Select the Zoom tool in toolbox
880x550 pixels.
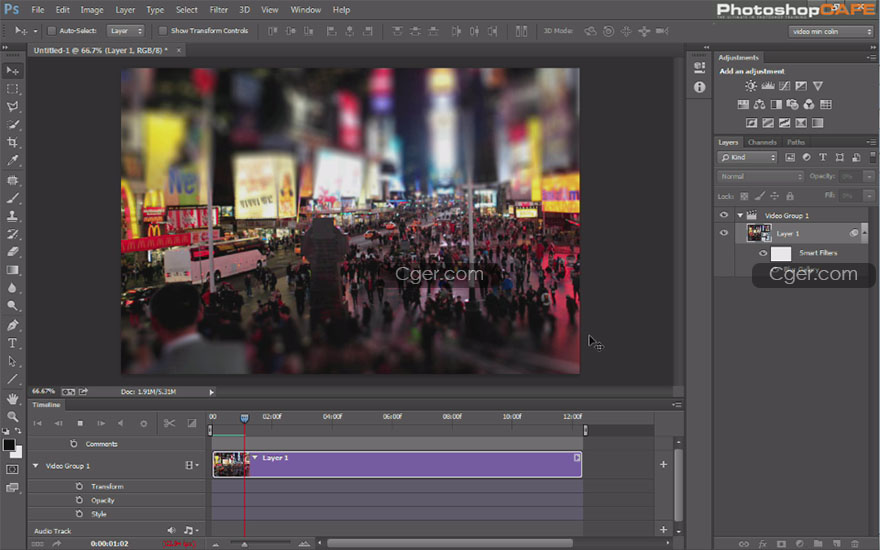[12, 416]
